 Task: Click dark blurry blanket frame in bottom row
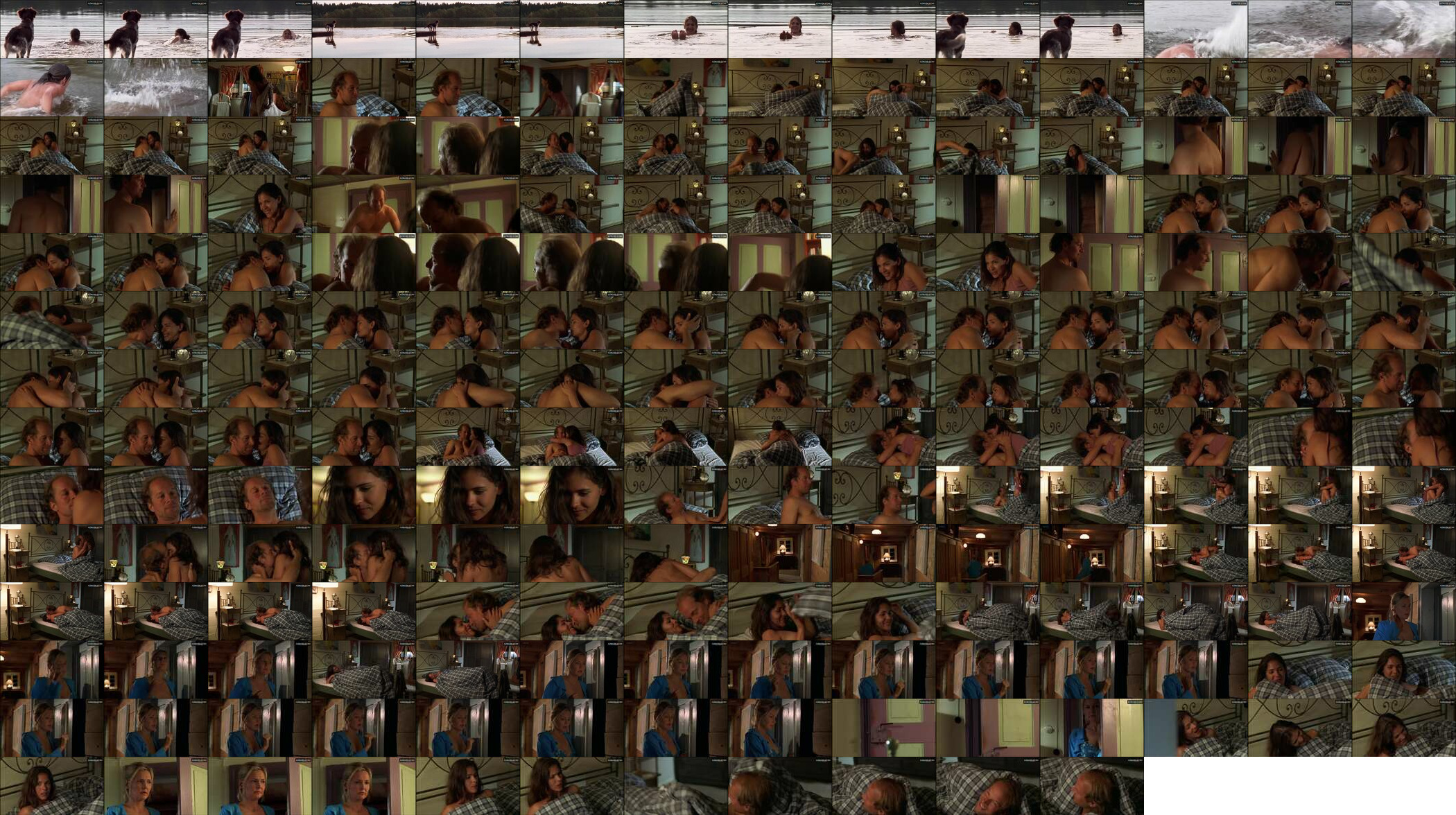click(676, 786)
